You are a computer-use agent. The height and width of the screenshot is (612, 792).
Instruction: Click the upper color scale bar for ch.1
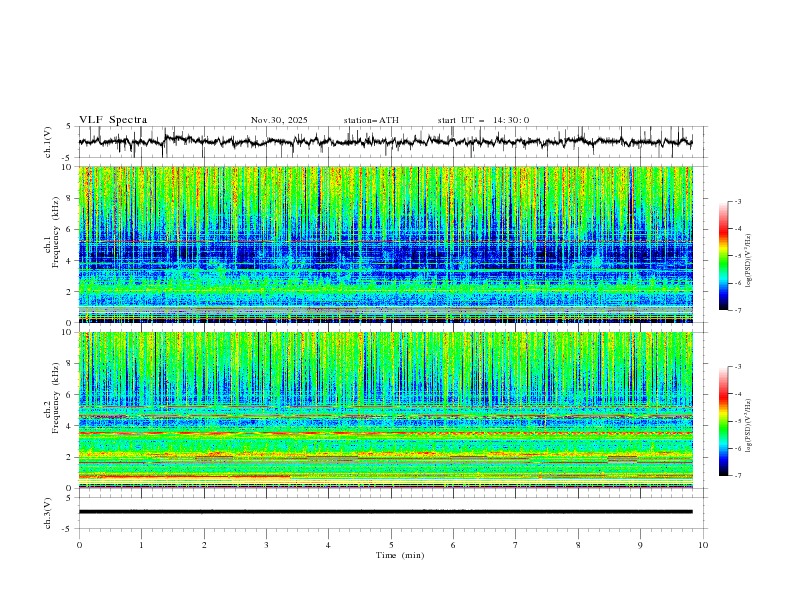point(724,256)
